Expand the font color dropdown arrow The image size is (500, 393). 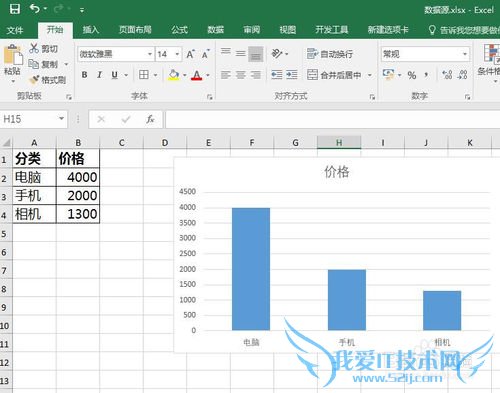point(208,75)
